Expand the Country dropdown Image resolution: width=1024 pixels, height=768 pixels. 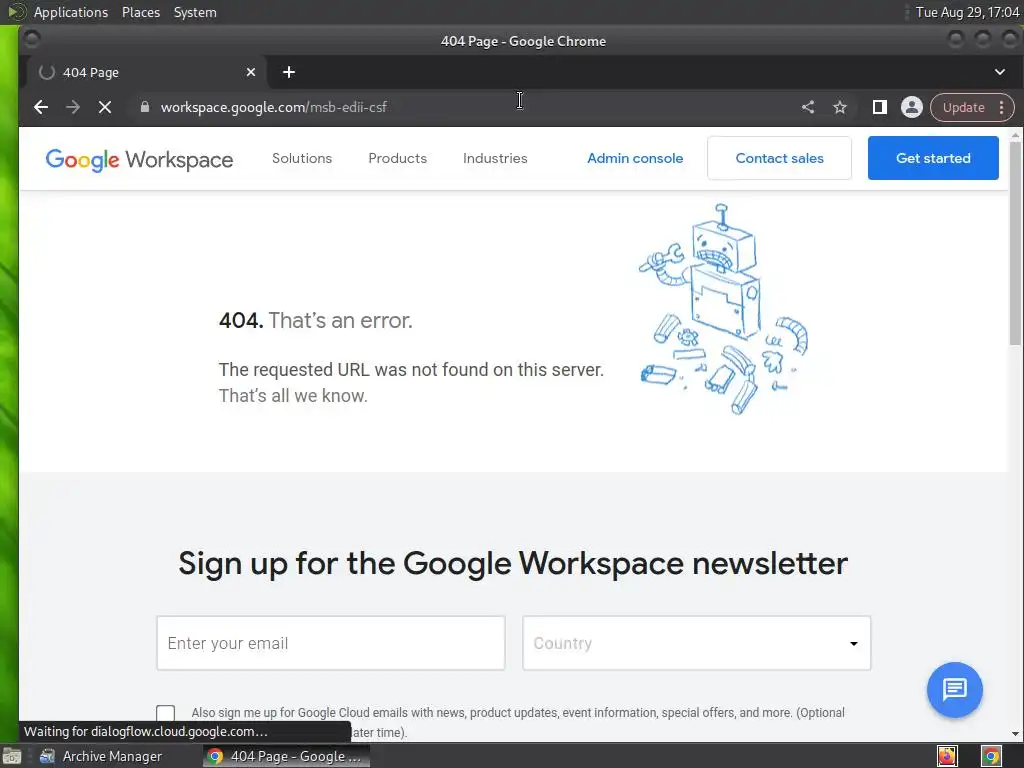point(696,643)
